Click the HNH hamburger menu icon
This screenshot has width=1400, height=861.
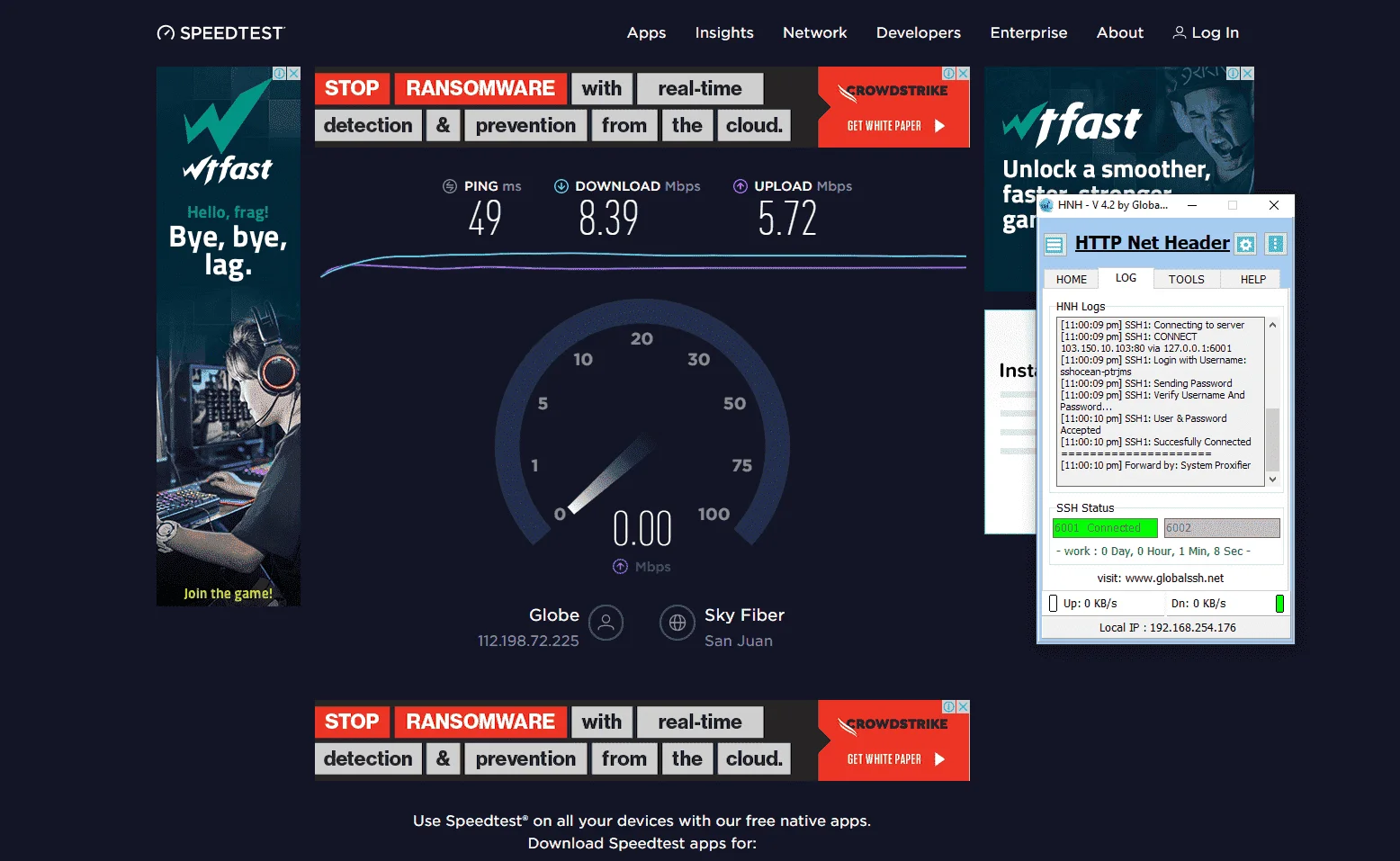[1054, 244]
